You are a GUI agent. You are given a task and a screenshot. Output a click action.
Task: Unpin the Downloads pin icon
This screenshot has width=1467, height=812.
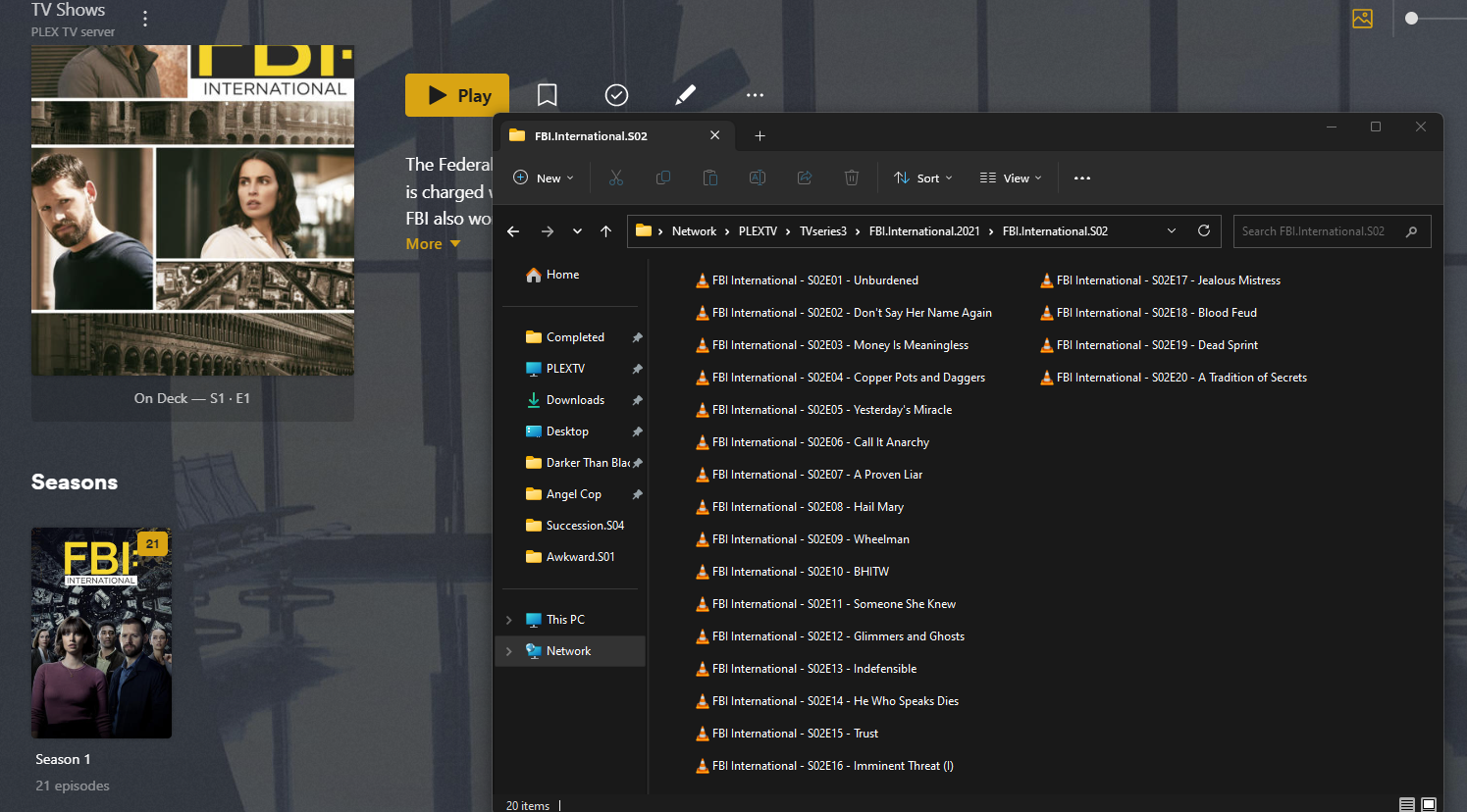click(637, 400)
